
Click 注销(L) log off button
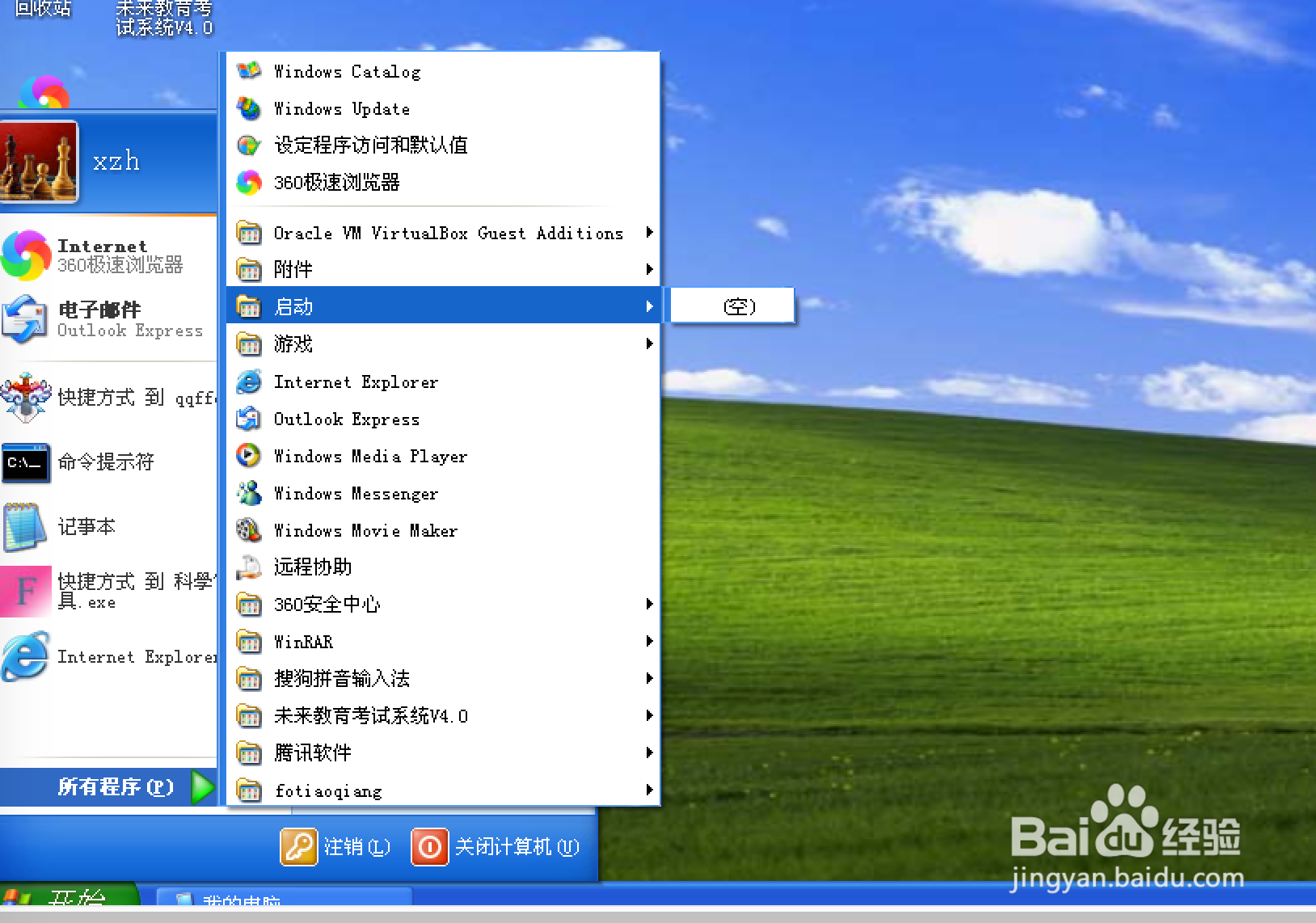click(336, 847)
